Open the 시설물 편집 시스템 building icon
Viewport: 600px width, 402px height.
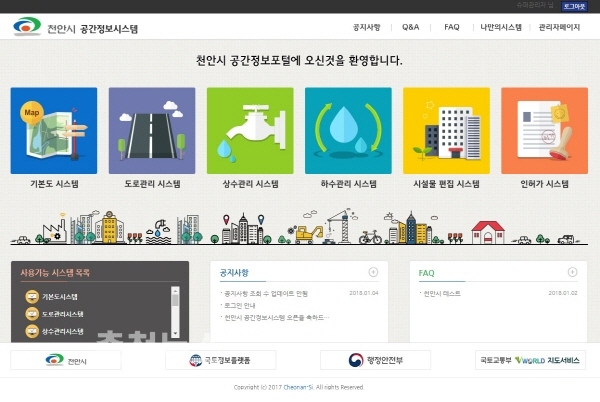click(x=446, y=131)
